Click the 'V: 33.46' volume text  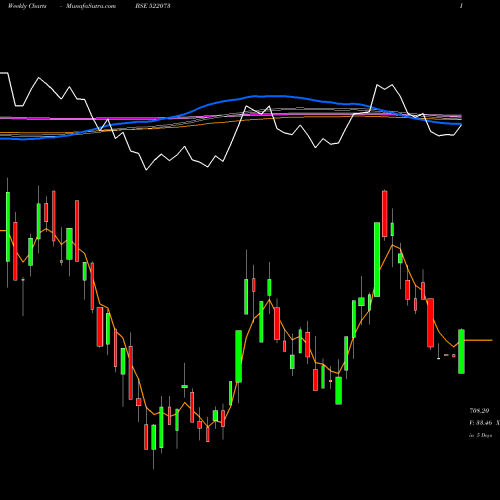tap(481, 423)
